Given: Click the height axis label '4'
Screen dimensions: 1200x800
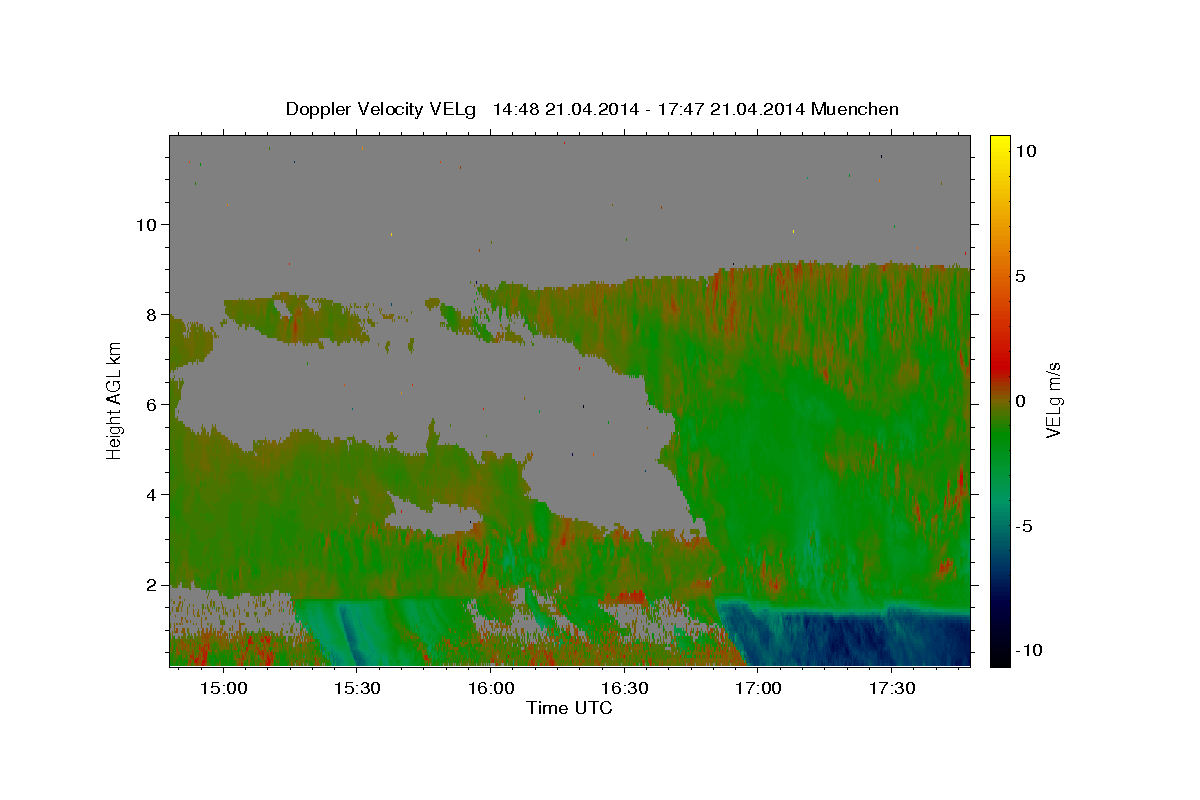Looking at the screenshot, I should (150, 494).
